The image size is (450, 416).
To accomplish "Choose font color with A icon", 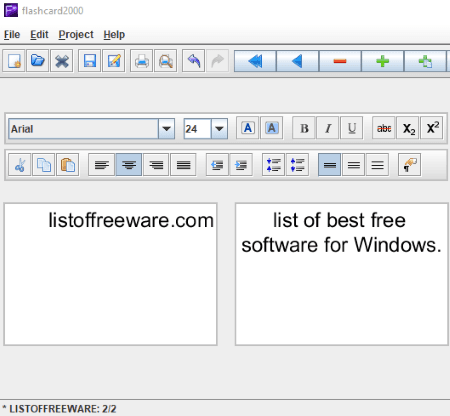I will pyautogui.click(x=248, y=128).
